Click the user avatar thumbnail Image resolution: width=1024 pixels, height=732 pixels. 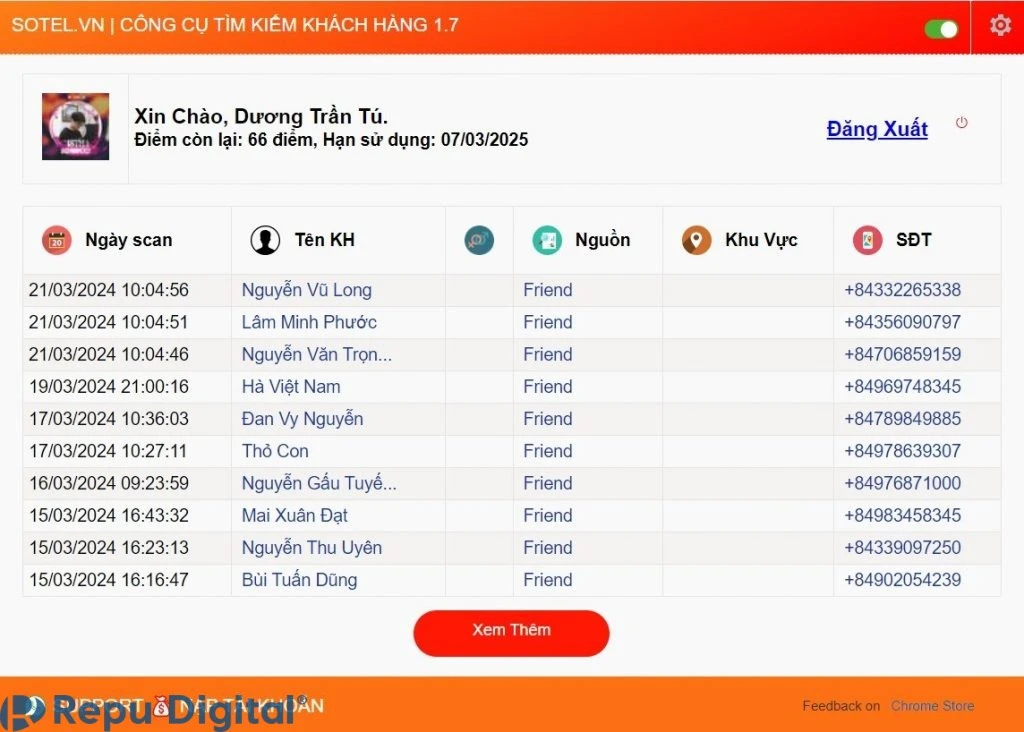point(74,127)
